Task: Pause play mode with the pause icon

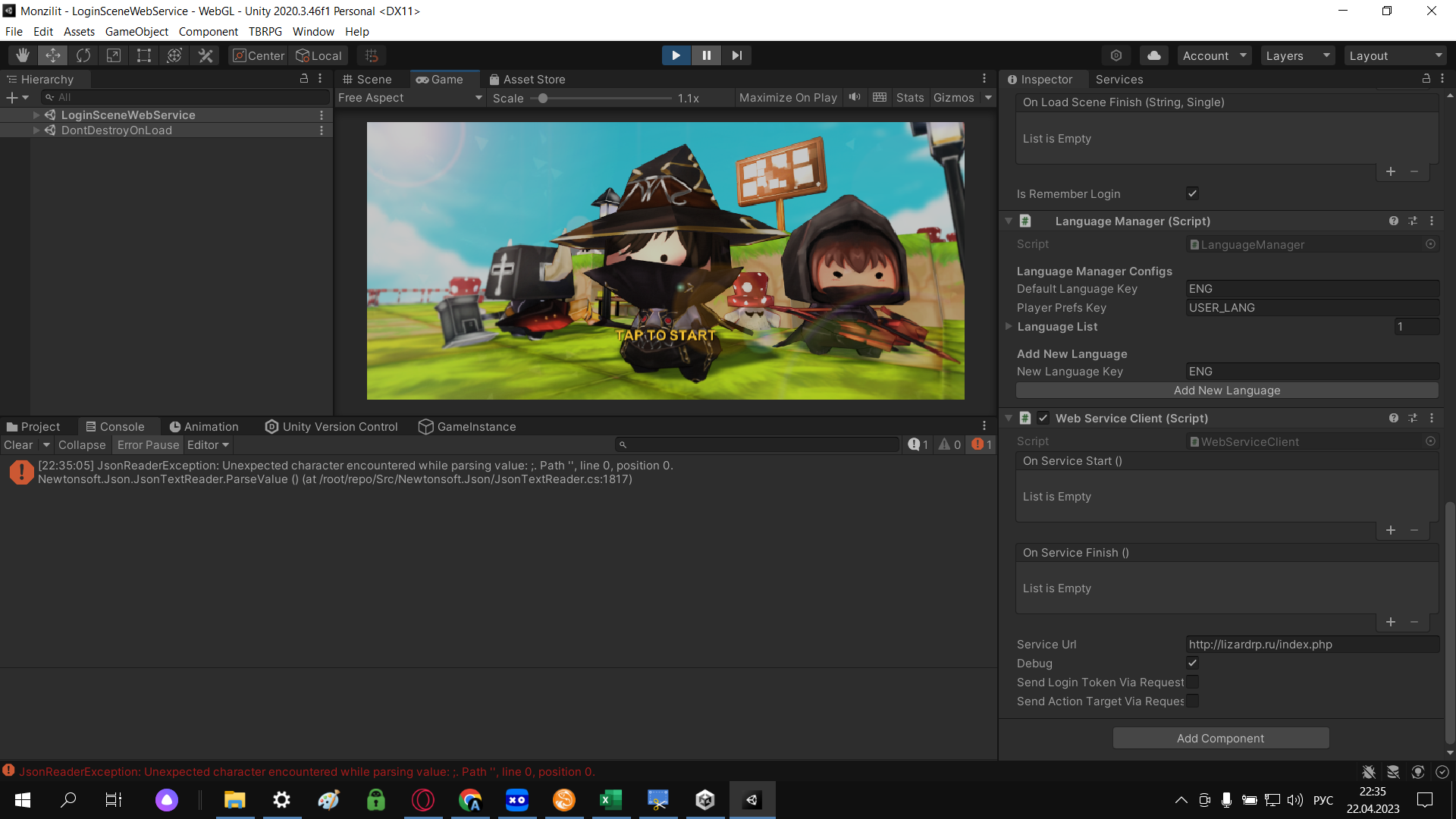Action: point(706,55)
